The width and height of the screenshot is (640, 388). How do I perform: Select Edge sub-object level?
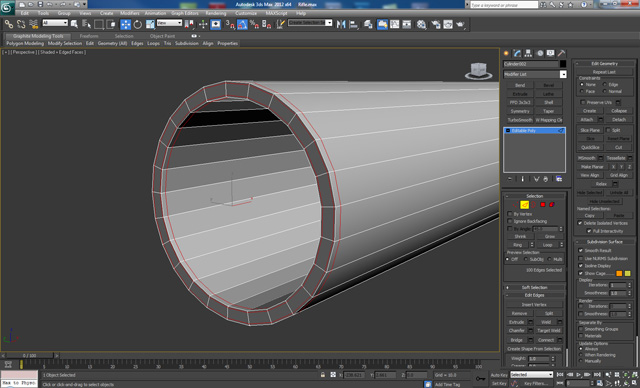(524, 204)
